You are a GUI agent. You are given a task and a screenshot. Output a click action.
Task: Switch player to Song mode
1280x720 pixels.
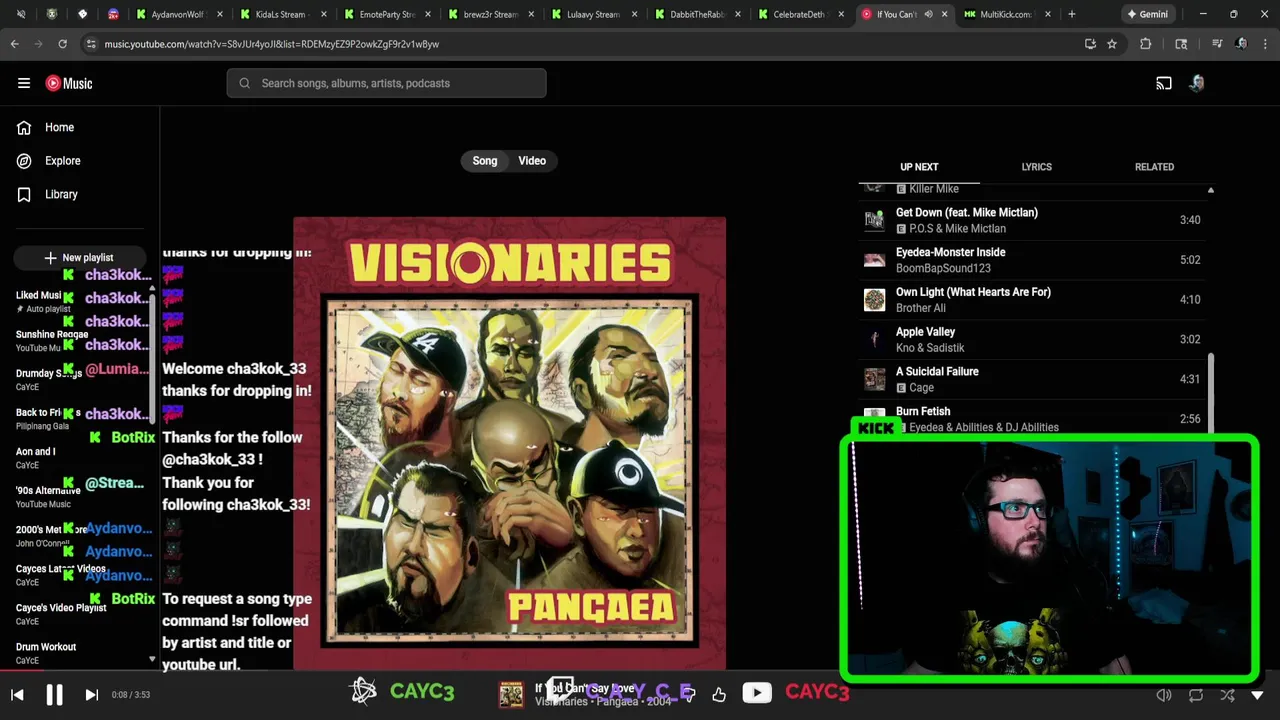tap(485, 161)
